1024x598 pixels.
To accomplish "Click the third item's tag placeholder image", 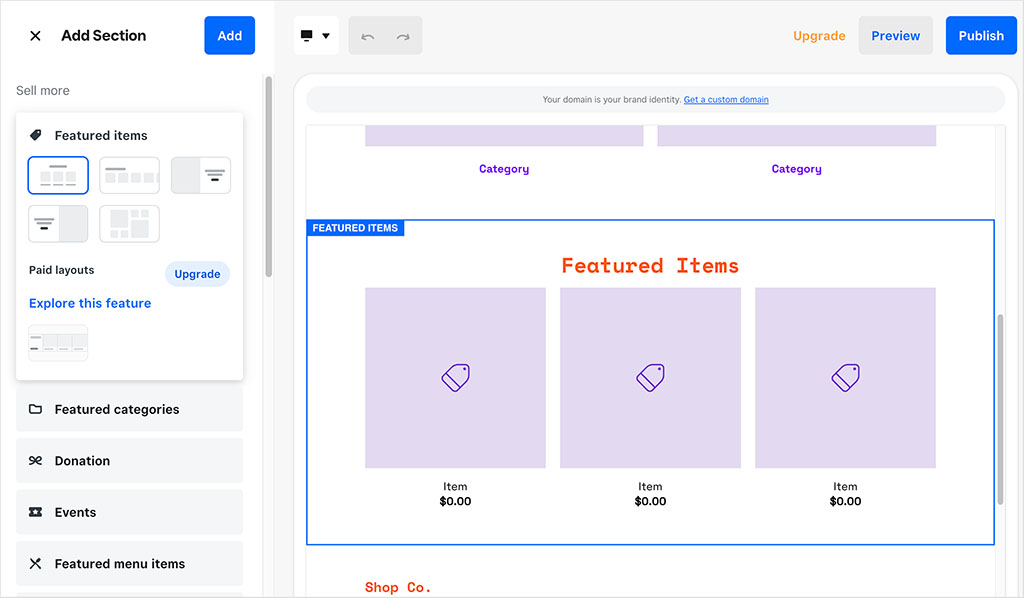I will pos(845,378).
